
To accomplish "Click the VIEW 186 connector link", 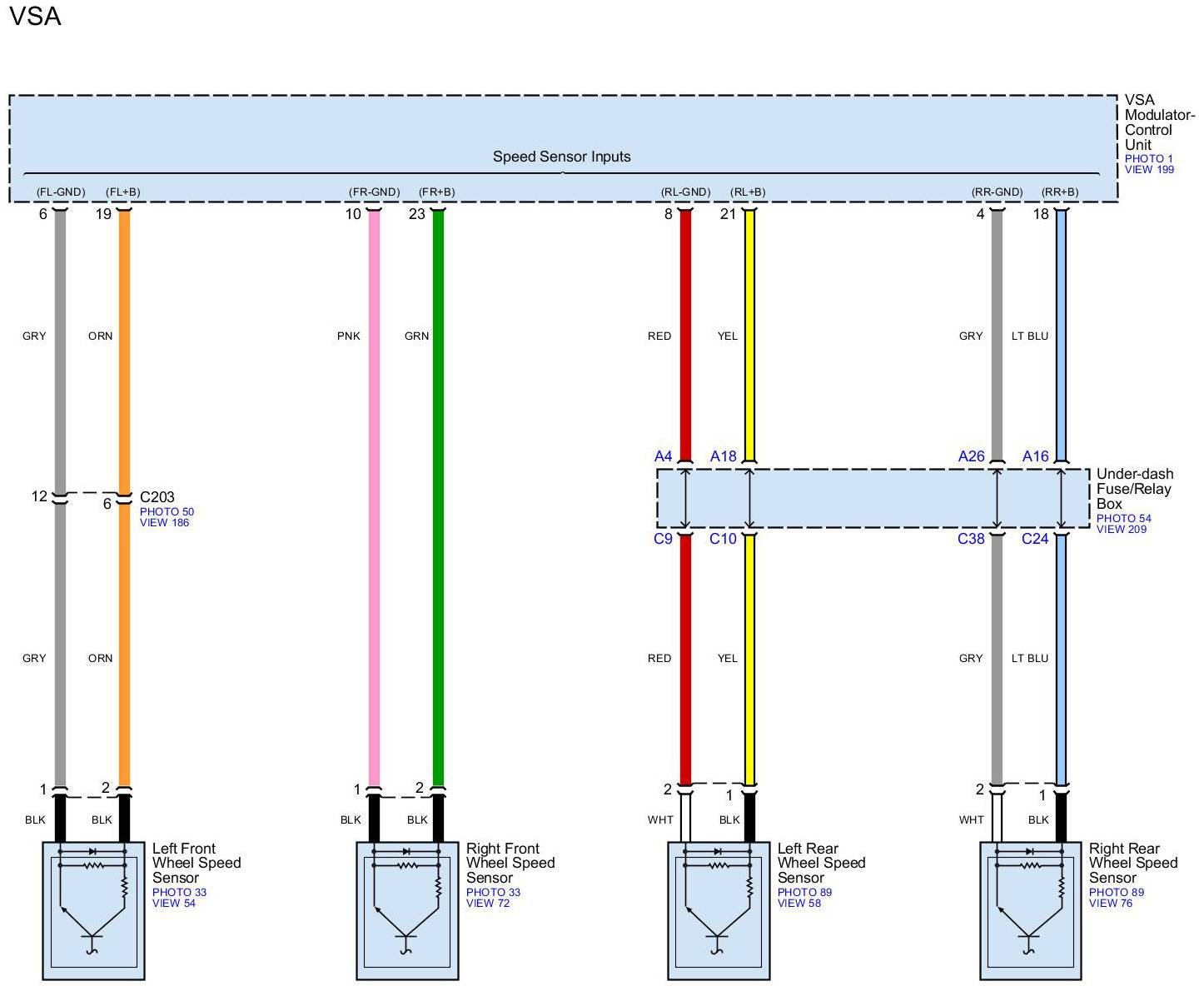I will [165, 523].
